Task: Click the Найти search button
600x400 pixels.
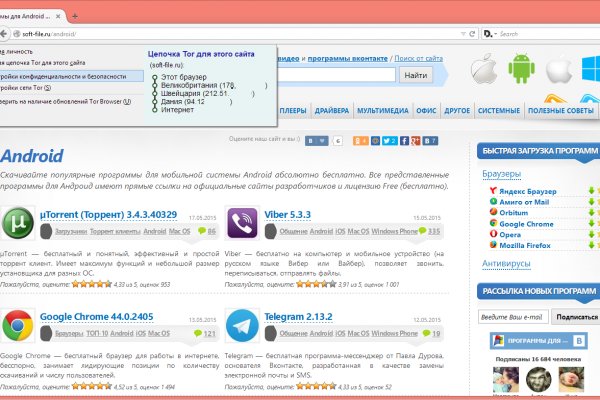Action: (416, 75)
